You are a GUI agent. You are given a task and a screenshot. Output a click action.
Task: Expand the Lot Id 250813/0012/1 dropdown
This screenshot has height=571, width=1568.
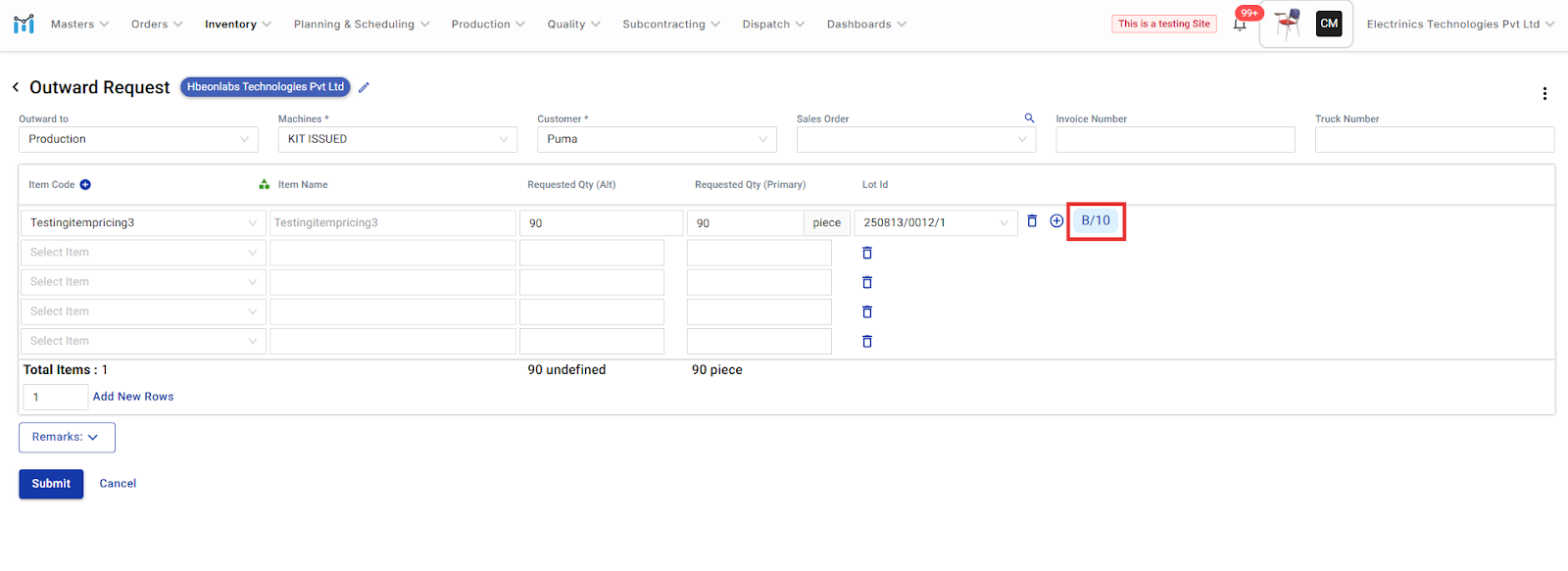point(935,223)
